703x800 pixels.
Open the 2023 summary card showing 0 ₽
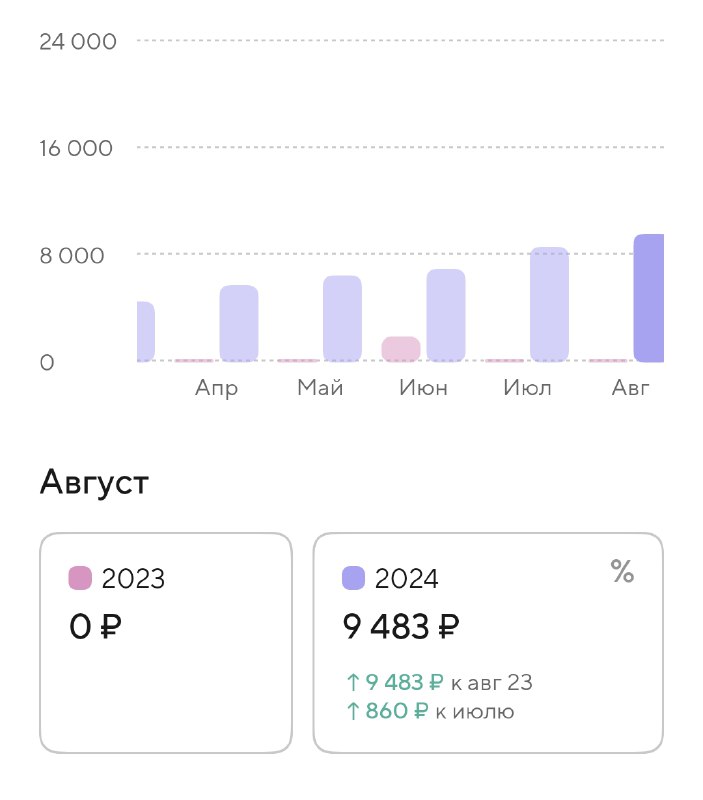click(x=166, y=642)
